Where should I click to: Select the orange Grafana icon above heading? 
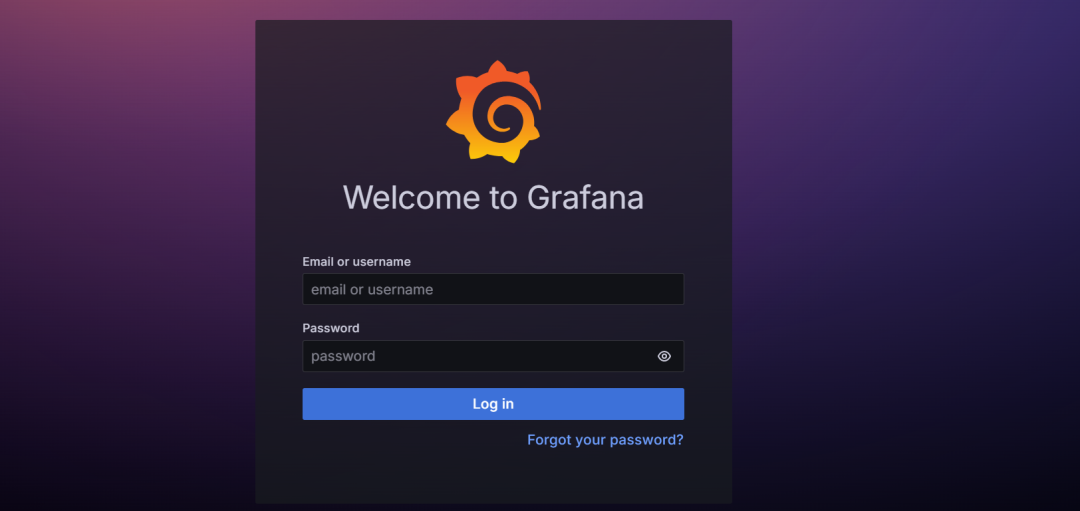coord(493,112)
